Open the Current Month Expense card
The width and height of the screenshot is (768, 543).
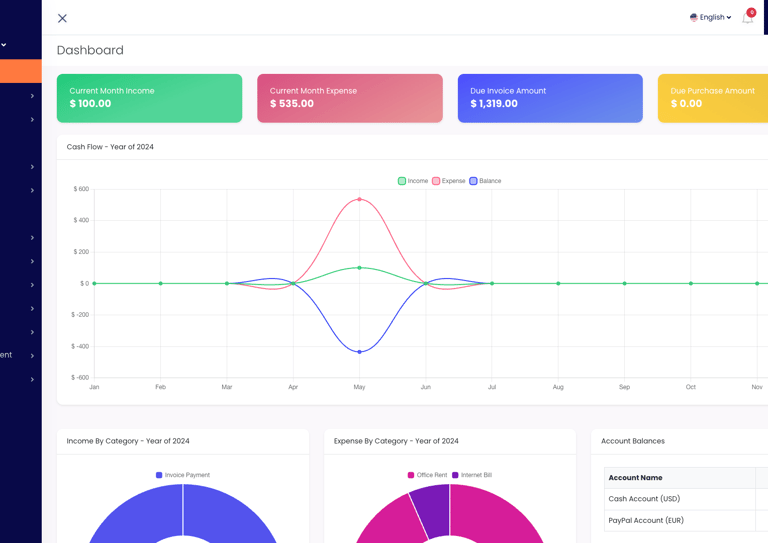tap(350, 98)
